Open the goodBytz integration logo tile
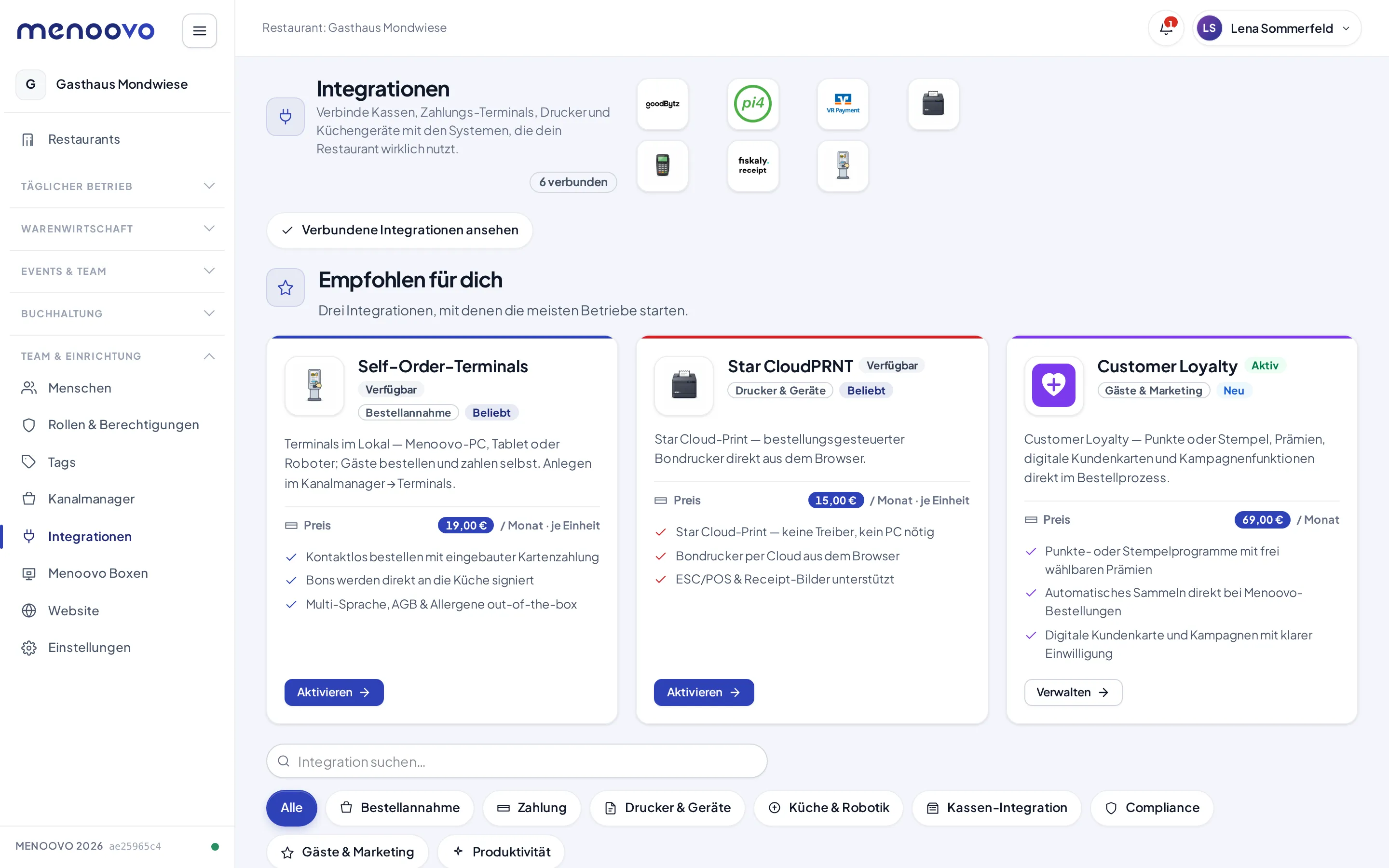The image size is (1389, 868). [662, 104]
